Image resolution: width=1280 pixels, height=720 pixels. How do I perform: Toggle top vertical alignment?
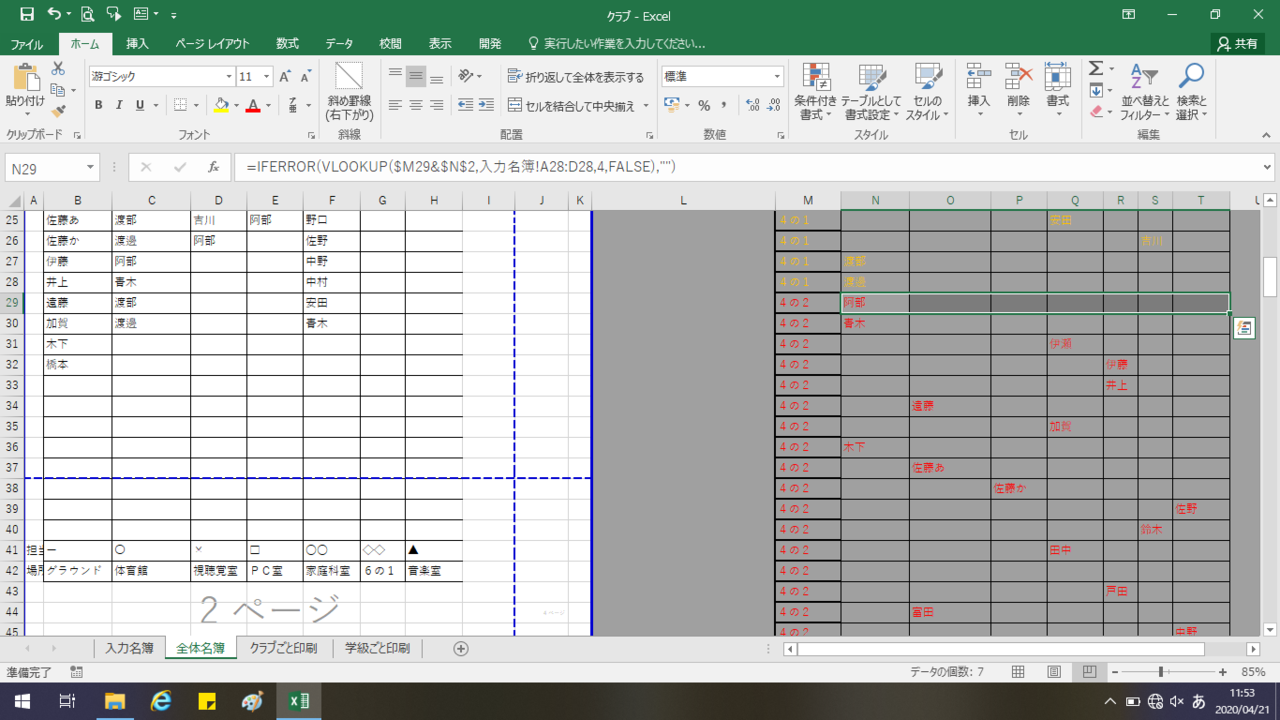tap(395, 76)
